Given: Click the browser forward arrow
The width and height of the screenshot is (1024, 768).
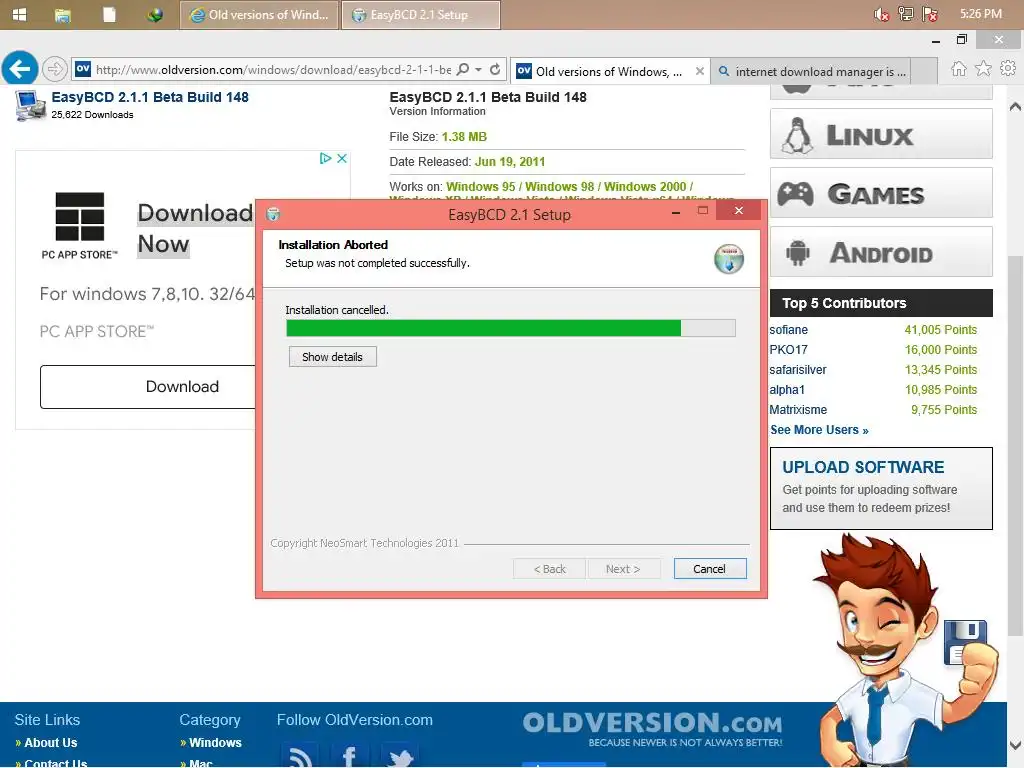Looking at the screenshot, I should pyautogui.click(x=55, y=69).
